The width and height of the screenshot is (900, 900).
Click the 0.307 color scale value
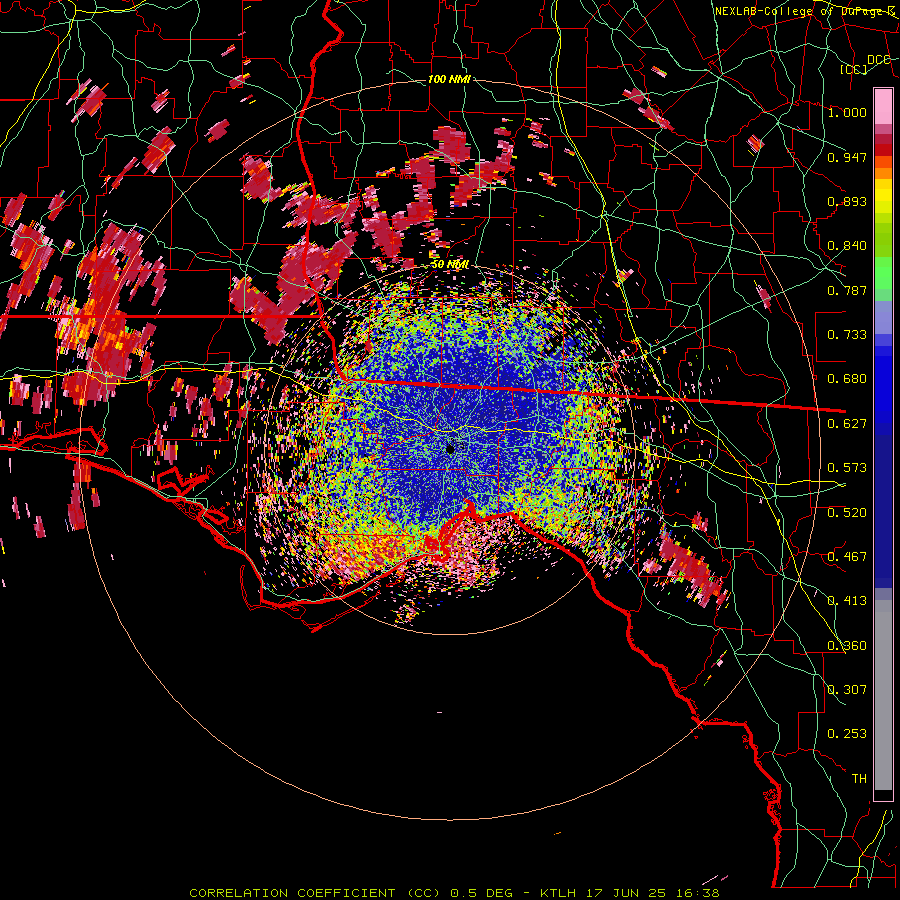point(847,689)
